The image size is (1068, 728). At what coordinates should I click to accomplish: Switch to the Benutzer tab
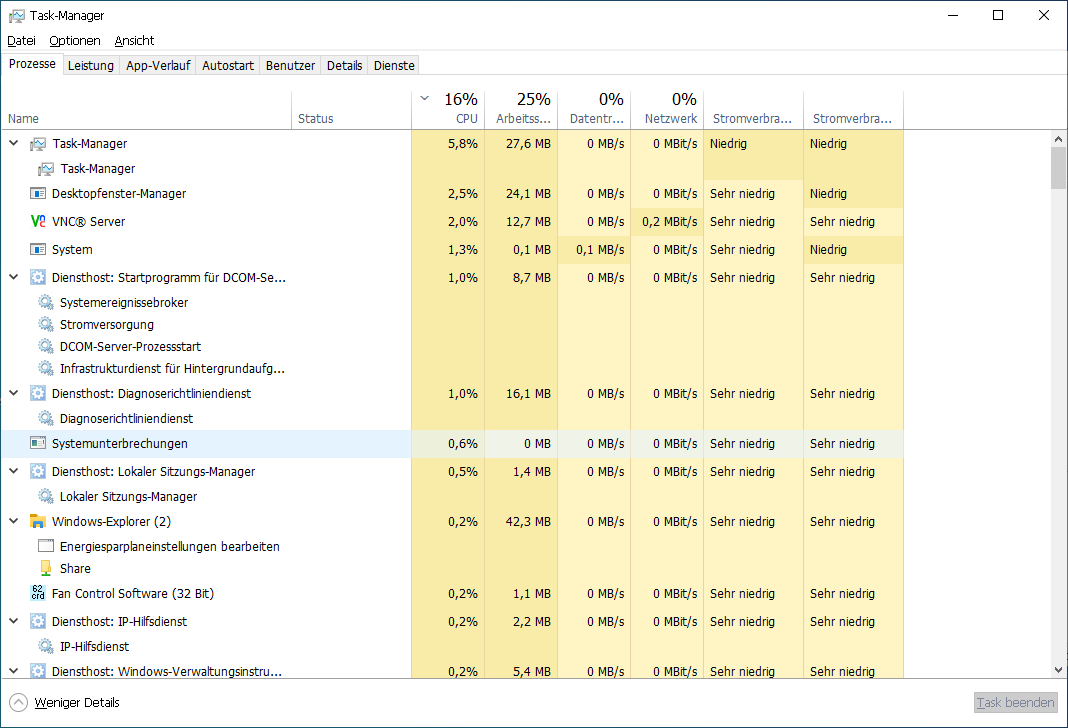pyautogui.click(x=290, y=65)
